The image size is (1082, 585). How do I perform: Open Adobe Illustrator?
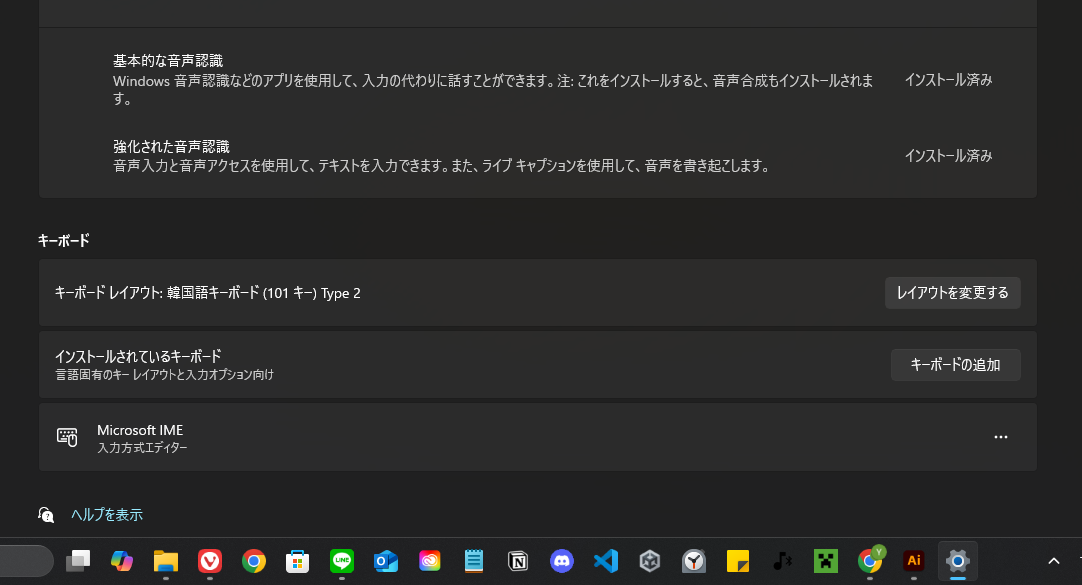913,561
